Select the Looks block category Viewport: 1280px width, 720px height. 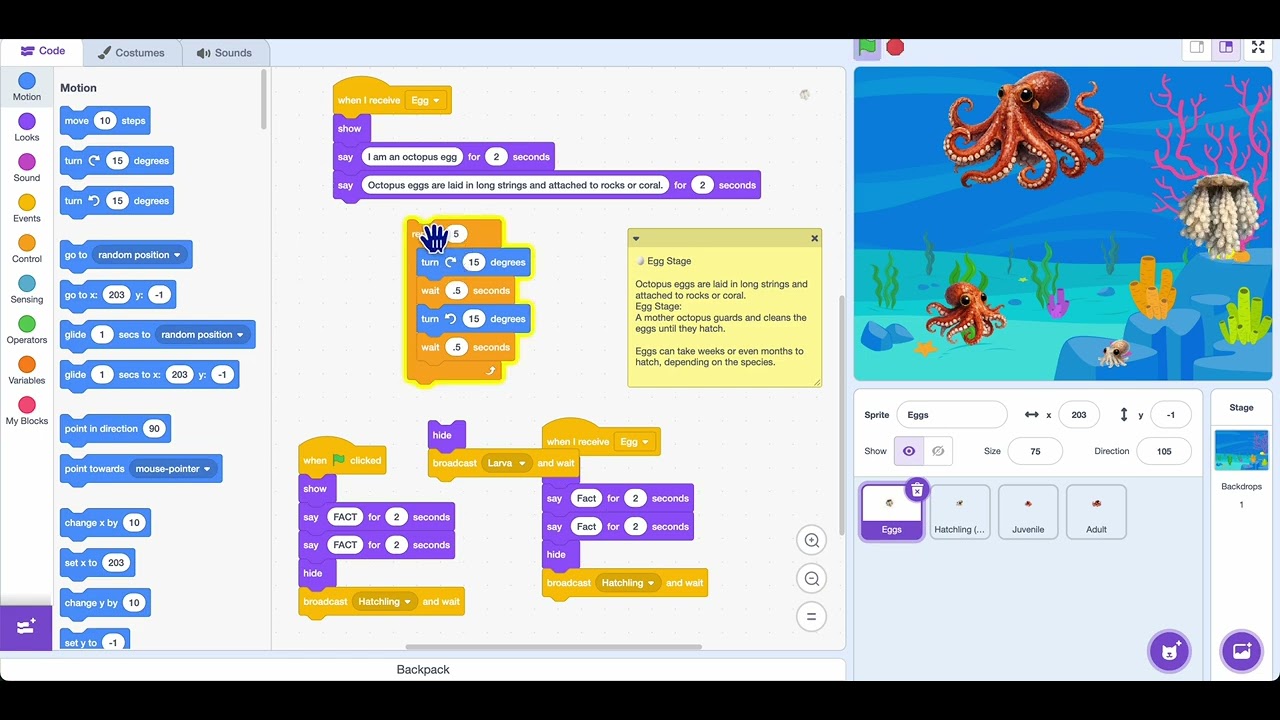pos(27,128)
